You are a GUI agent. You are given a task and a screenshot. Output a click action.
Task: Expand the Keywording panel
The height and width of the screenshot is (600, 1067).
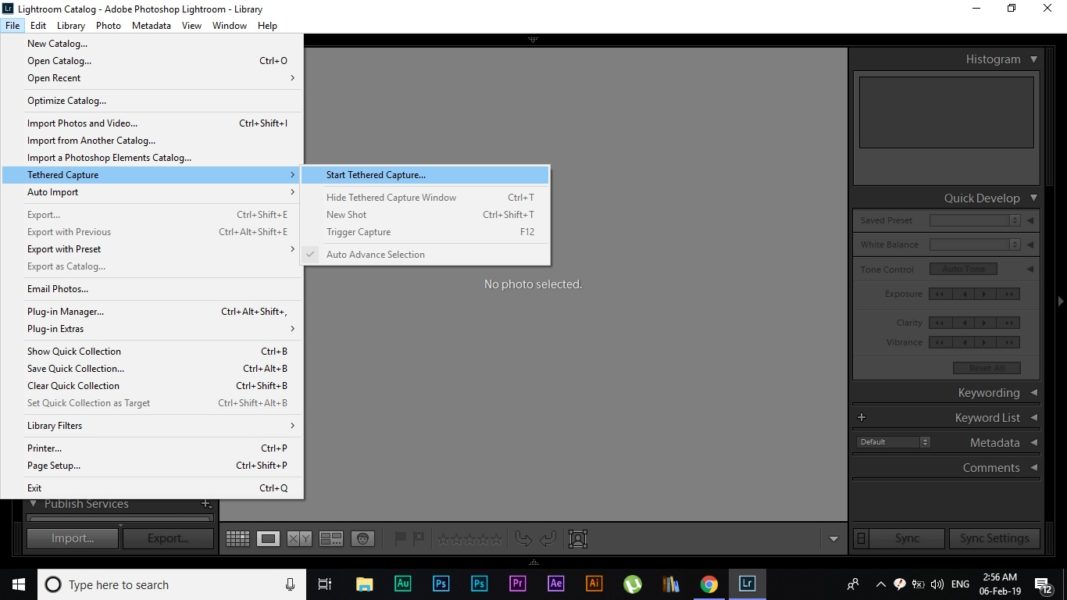coord(1034,393)
